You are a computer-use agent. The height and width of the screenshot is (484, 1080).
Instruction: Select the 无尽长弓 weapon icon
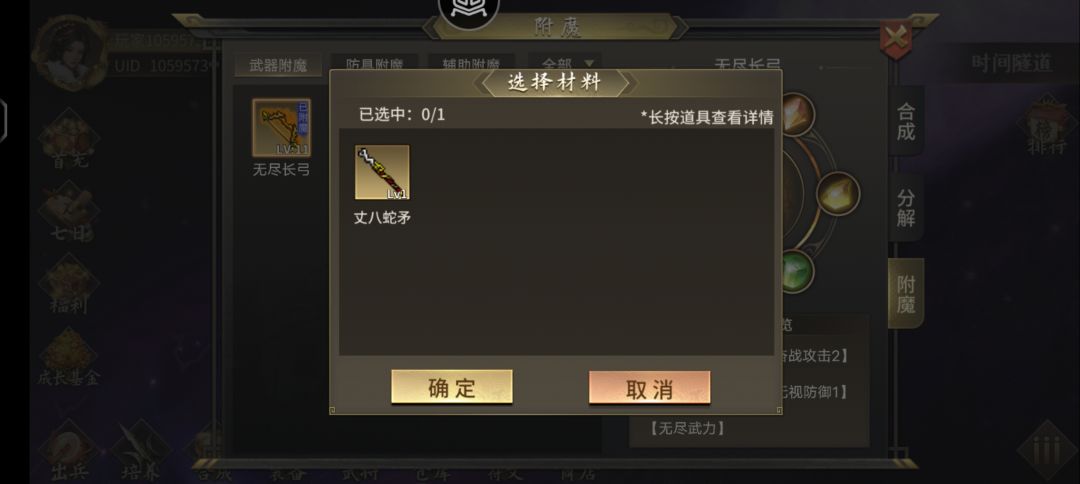pyautogui.click(x=281, y=128)
